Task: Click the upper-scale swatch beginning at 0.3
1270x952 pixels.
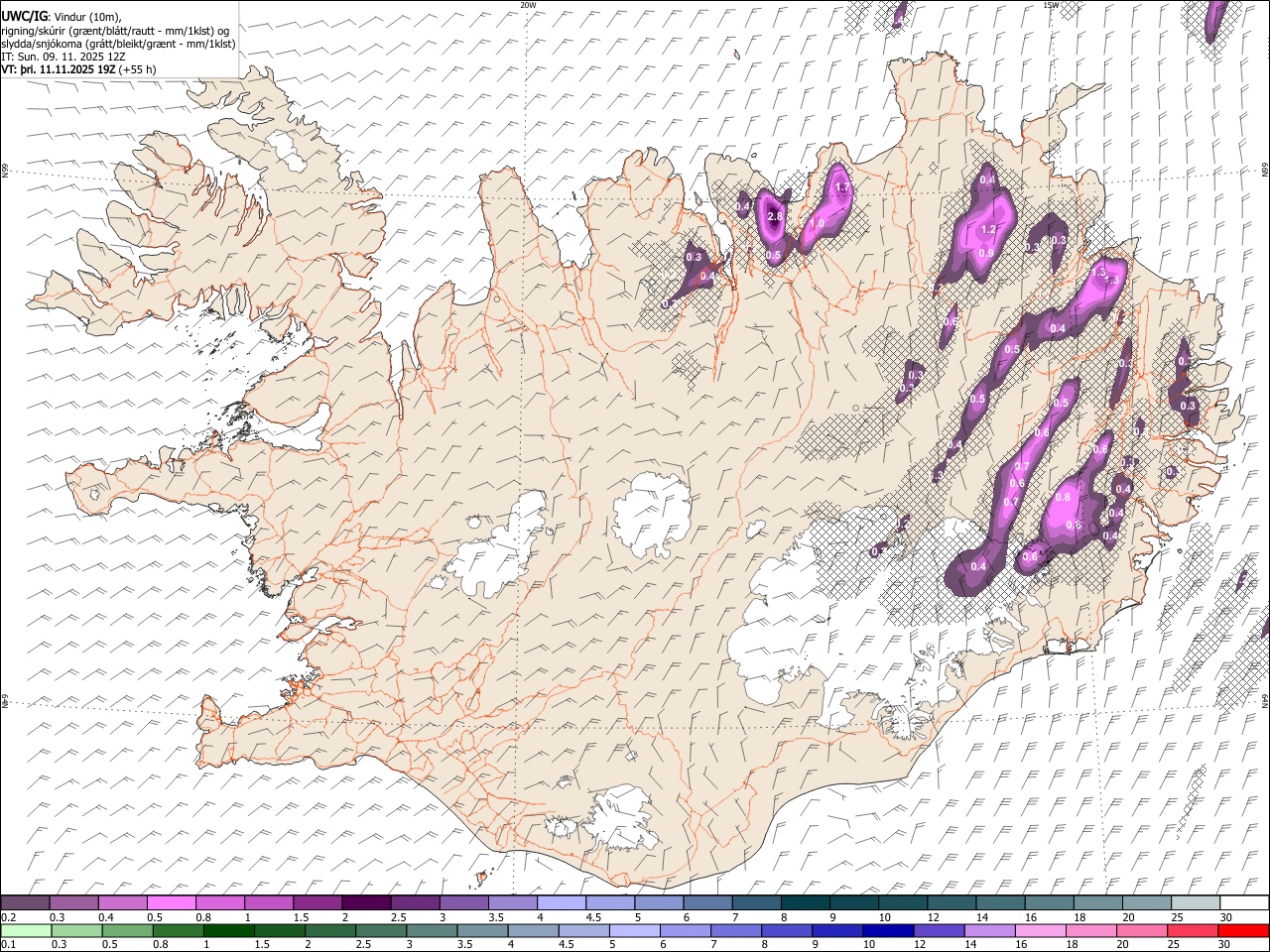Action: [73, 903]
